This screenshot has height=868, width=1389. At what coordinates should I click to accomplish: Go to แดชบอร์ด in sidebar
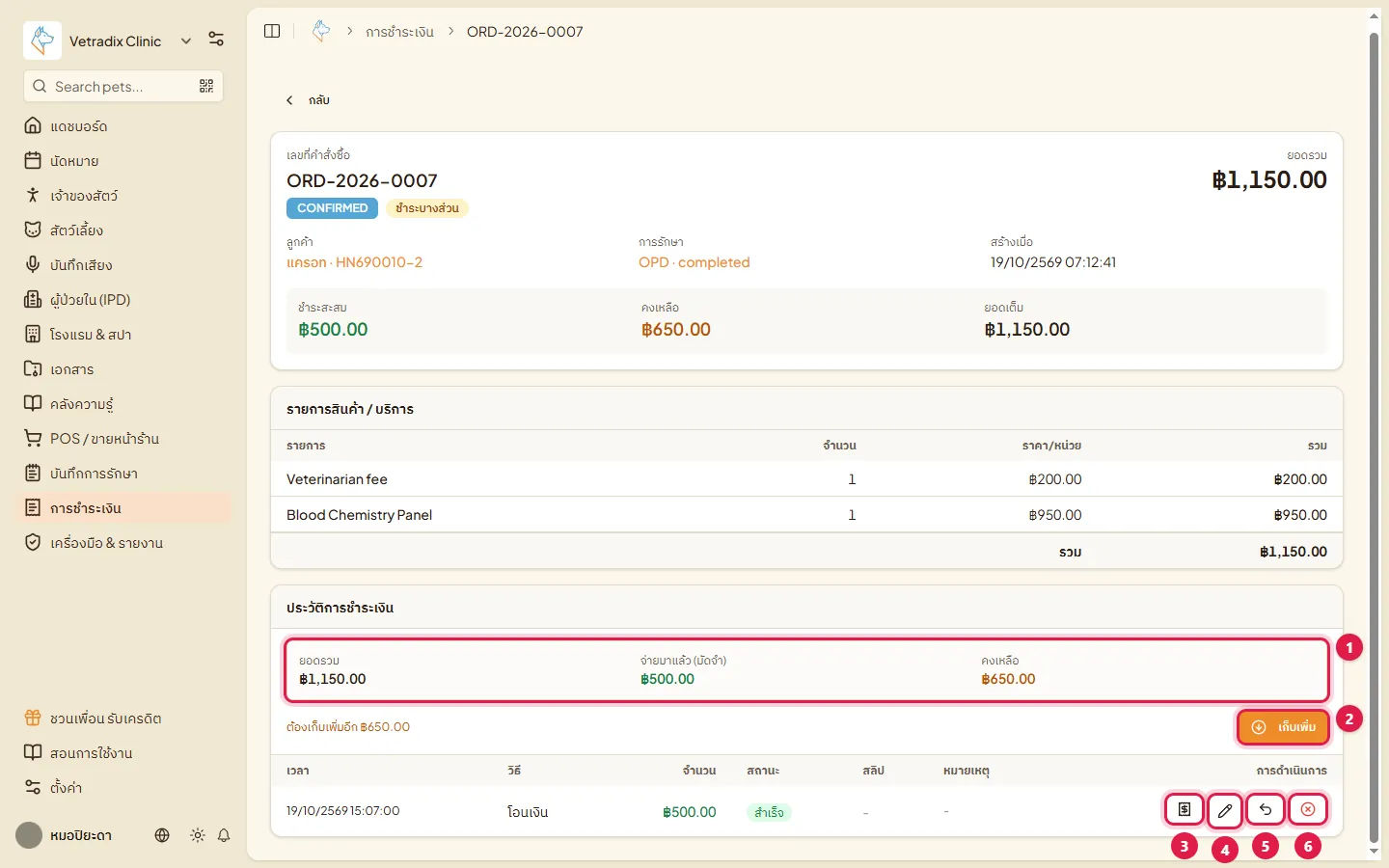pos(123,126)
